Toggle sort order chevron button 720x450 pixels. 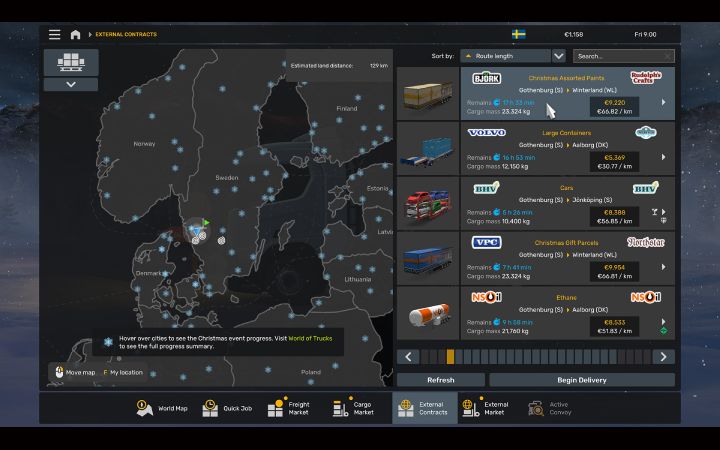tap(559, 56)
